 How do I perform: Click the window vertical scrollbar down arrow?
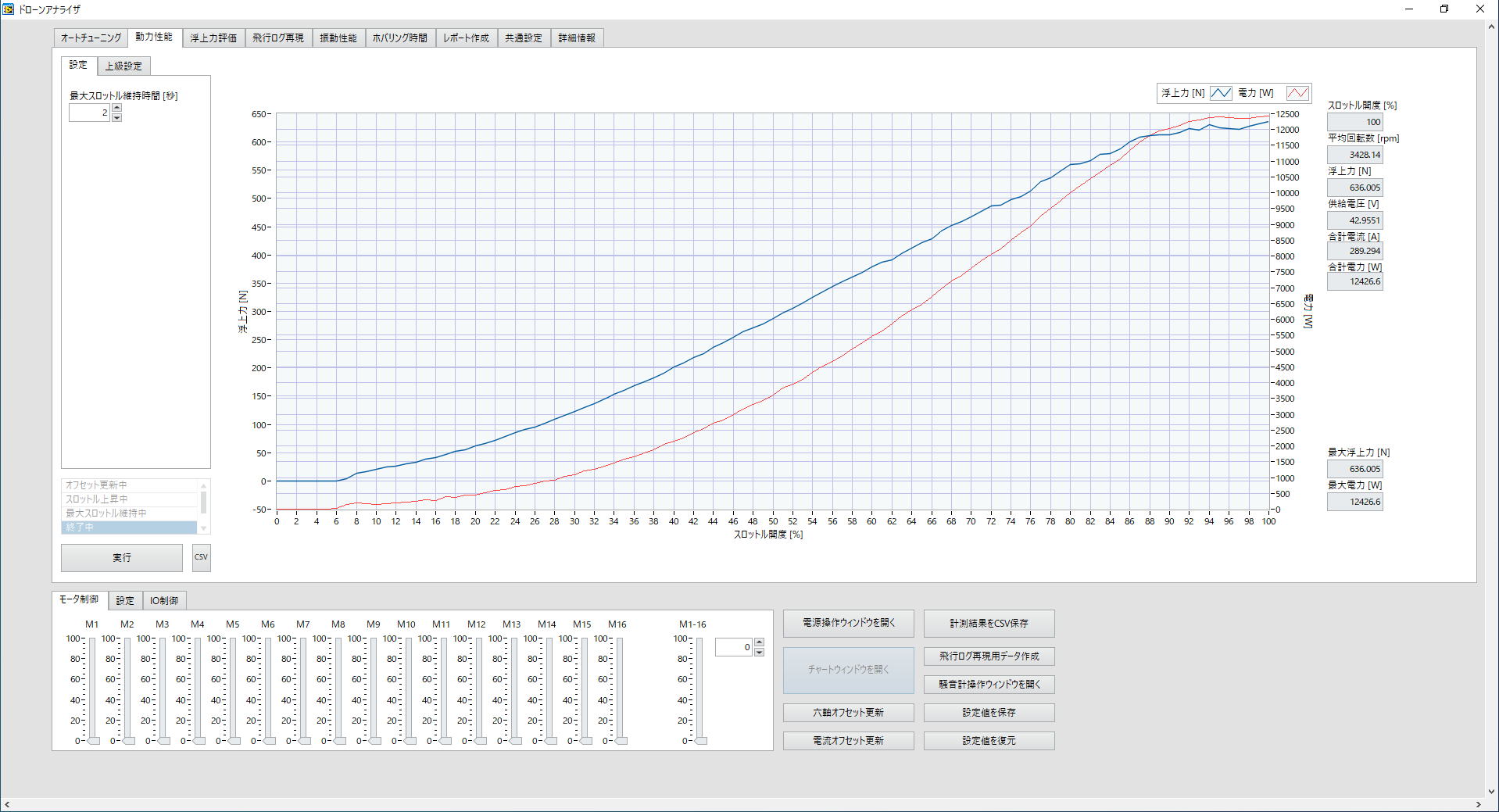tap(1491, 791)
